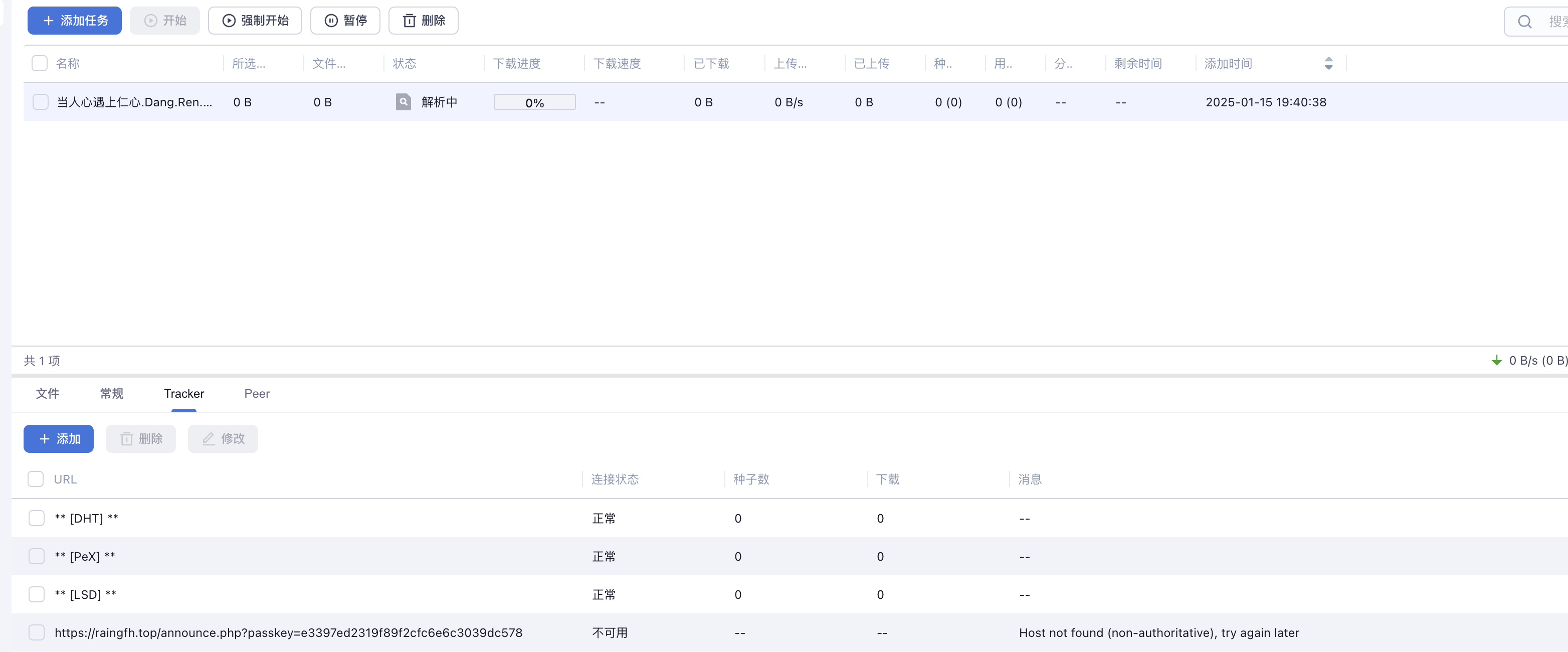
Task: Click the 0 B/s upload speed cell
Action: 789,102
